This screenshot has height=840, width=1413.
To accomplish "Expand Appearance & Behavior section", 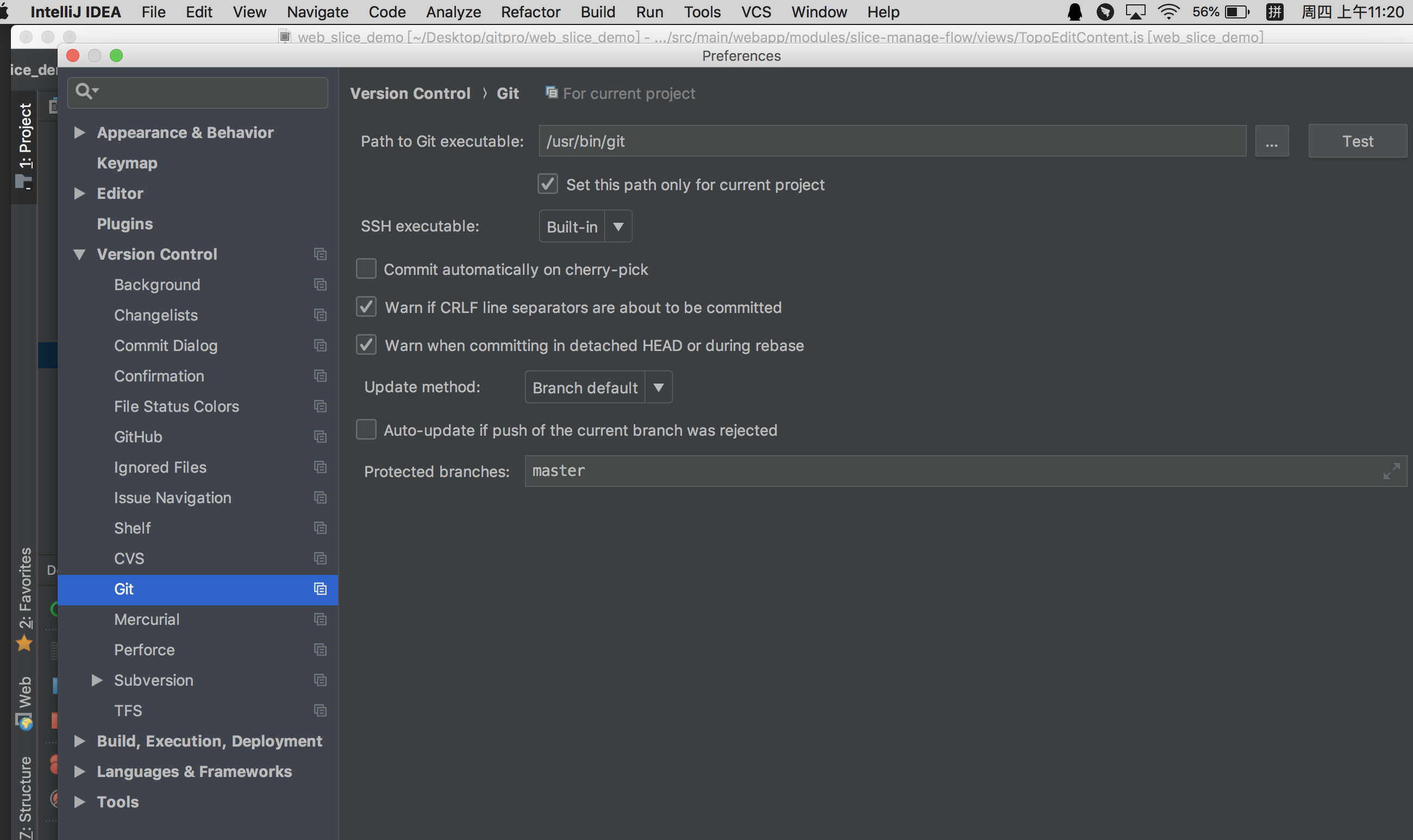I will tap(80, 133).
